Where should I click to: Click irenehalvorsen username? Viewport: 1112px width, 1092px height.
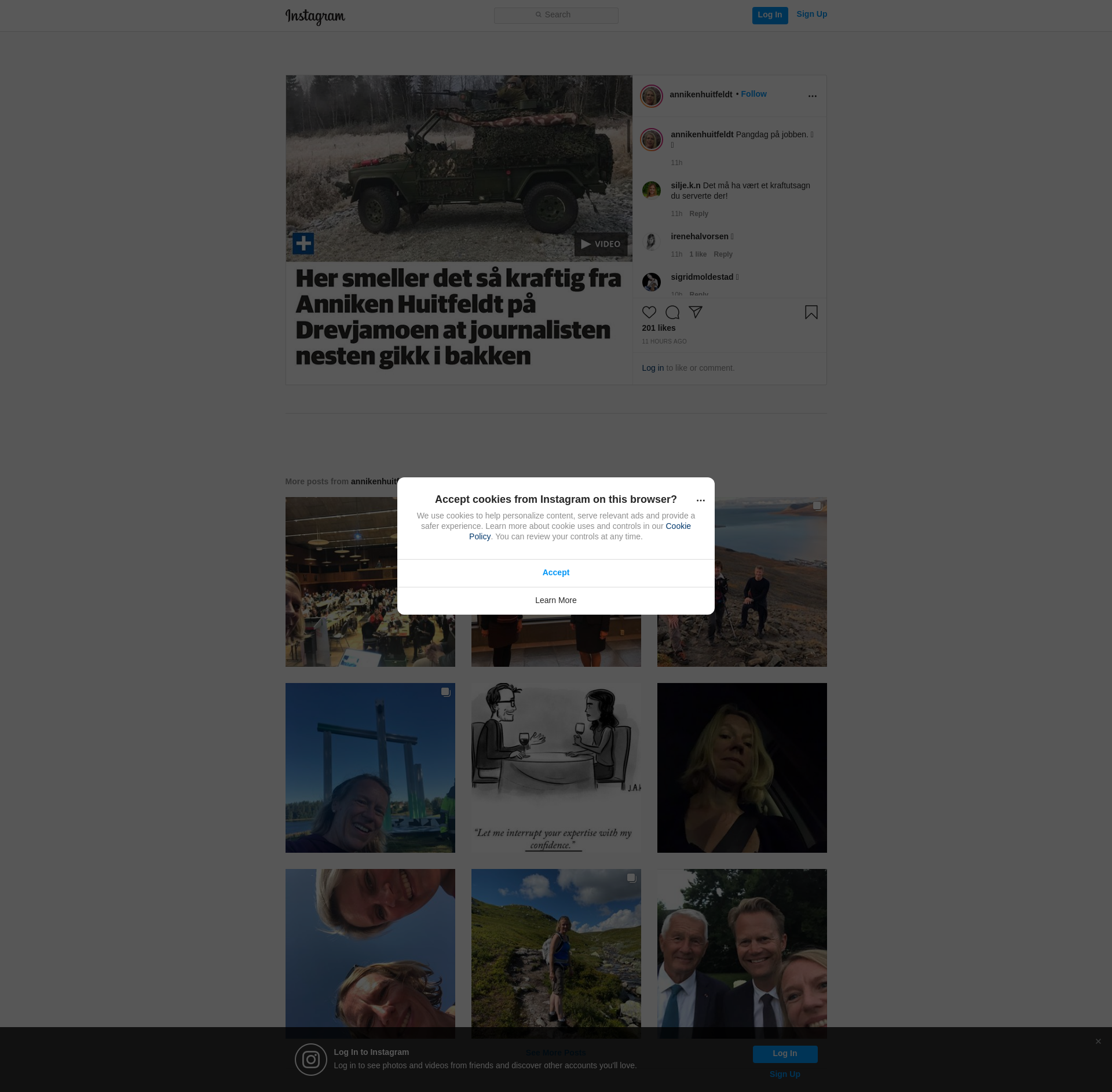[700, 236]
